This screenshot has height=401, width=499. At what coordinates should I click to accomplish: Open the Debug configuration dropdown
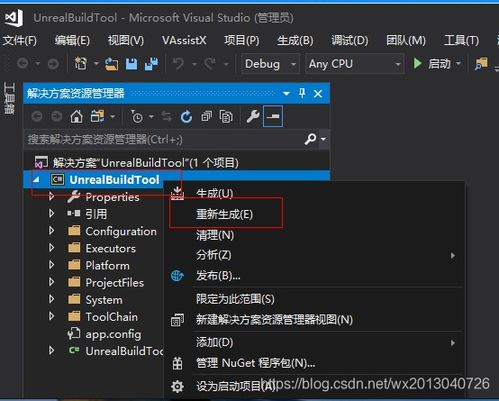coord(270,64)
